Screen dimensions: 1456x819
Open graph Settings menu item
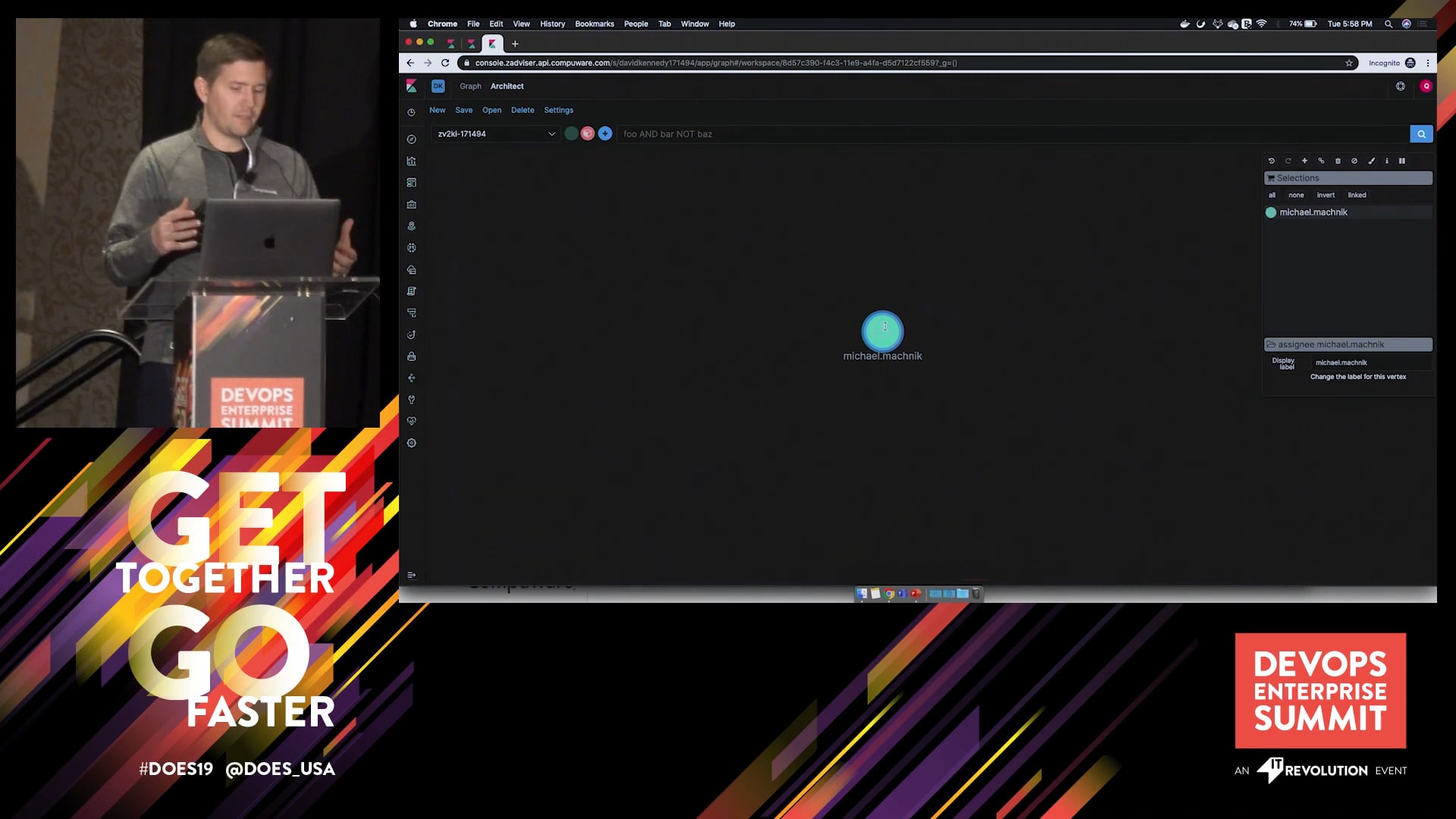559,111
